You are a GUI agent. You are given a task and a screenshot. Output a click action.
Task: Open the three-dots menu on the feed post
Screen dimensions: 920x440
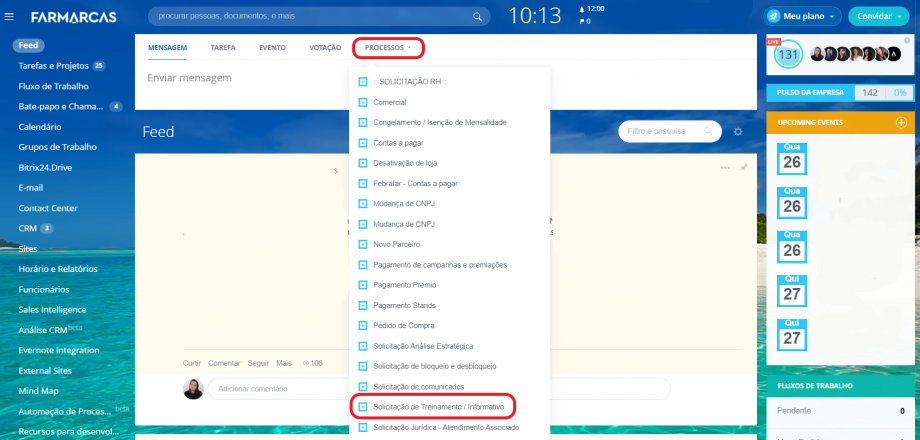coord(725,167)
